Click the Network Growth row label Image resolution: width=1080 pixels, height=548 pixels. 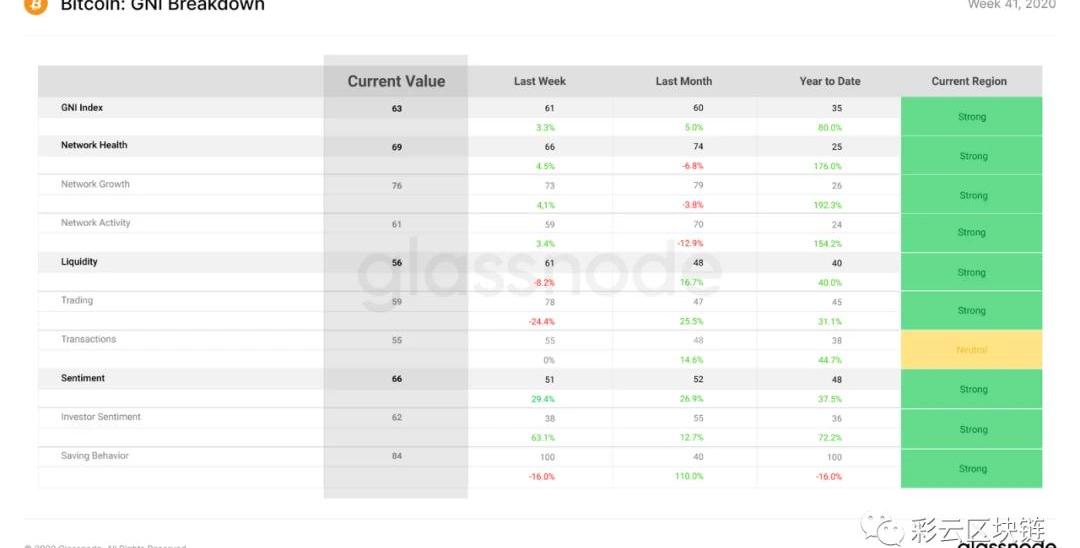(x=95, y=184)
